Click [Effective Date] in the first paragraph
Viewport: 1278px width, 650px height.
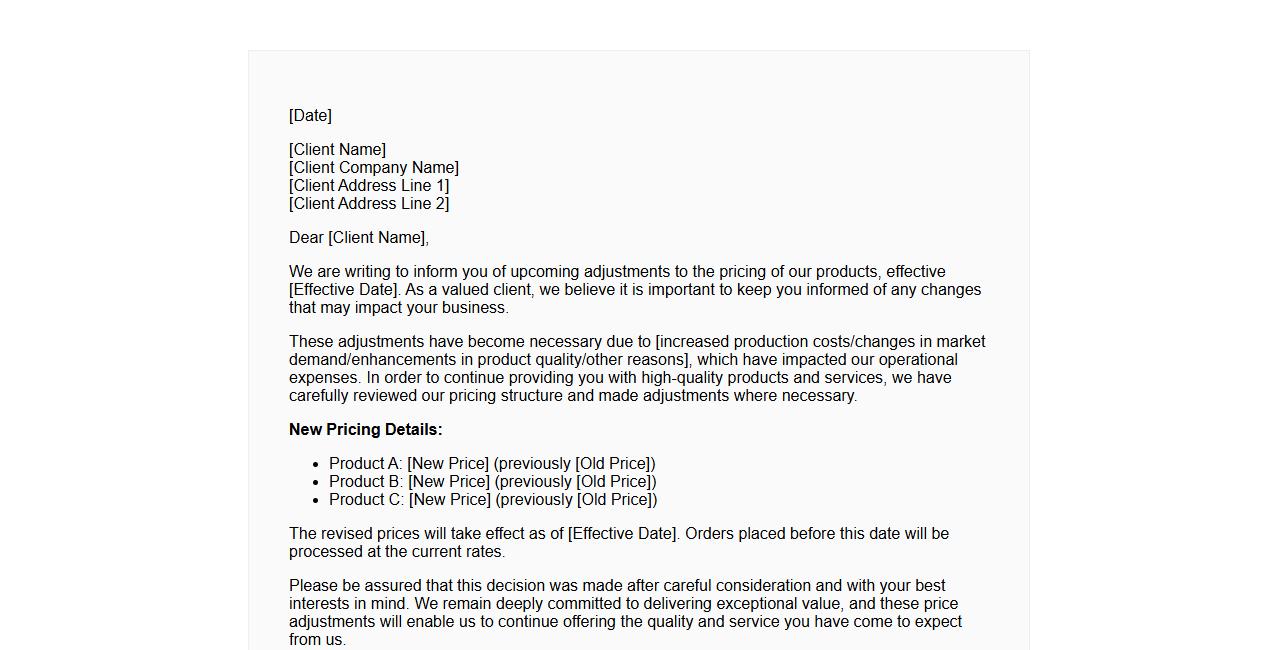344,290
